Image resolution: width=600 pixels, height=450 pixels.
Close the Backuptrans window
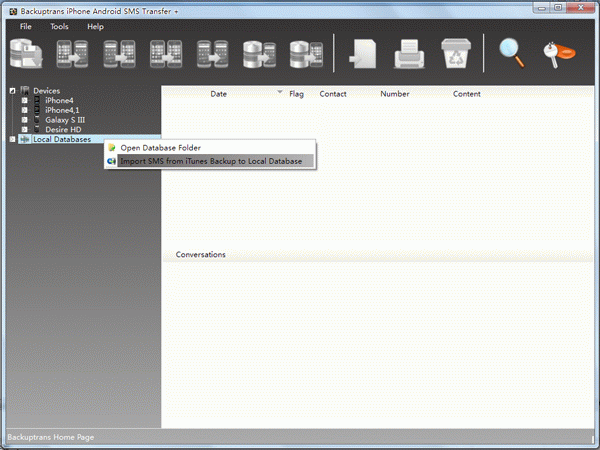point(580,8)
